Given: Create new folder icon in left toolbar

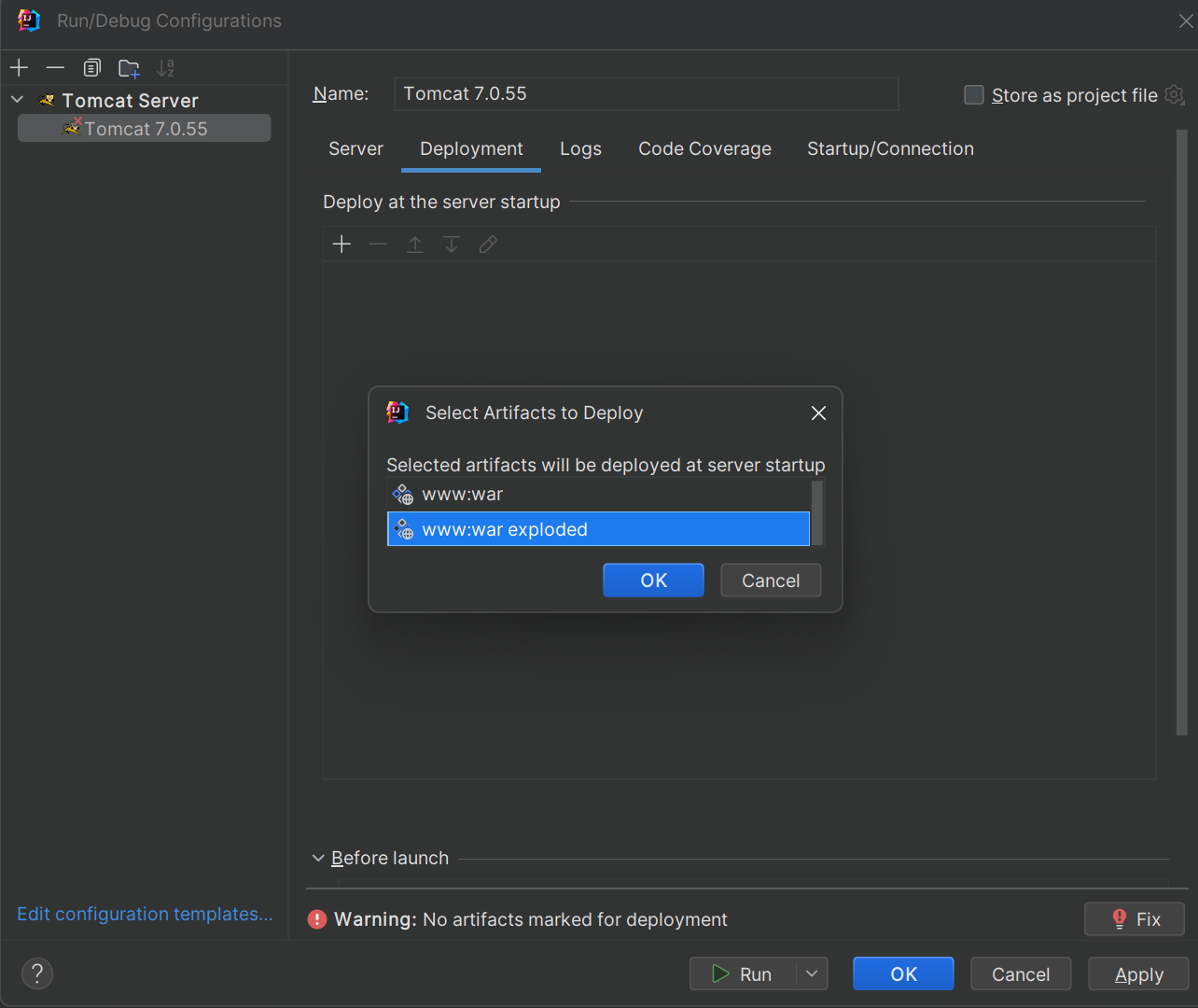Looking at the screenshot, I should click(x=129, y=67).
